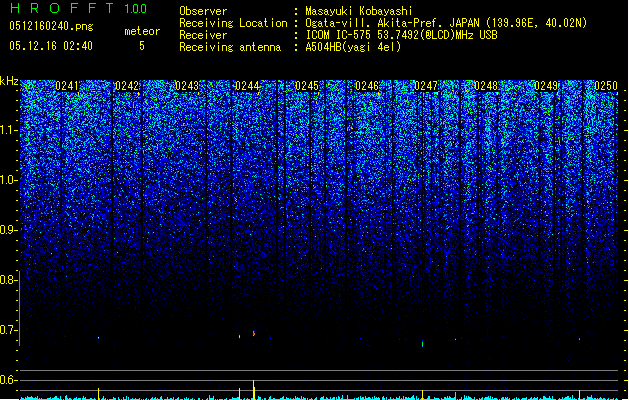Viewport: 629px width, 400px height.
Task: Click the kHz axis unit label
Action: point(9,81)
